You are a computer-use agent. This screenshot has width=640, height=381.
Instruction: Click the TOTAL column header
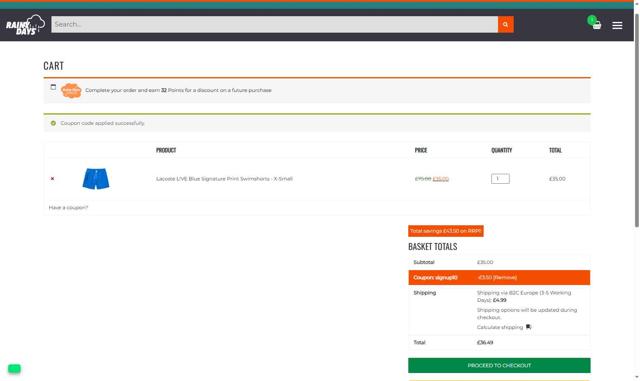click(555, 150)
